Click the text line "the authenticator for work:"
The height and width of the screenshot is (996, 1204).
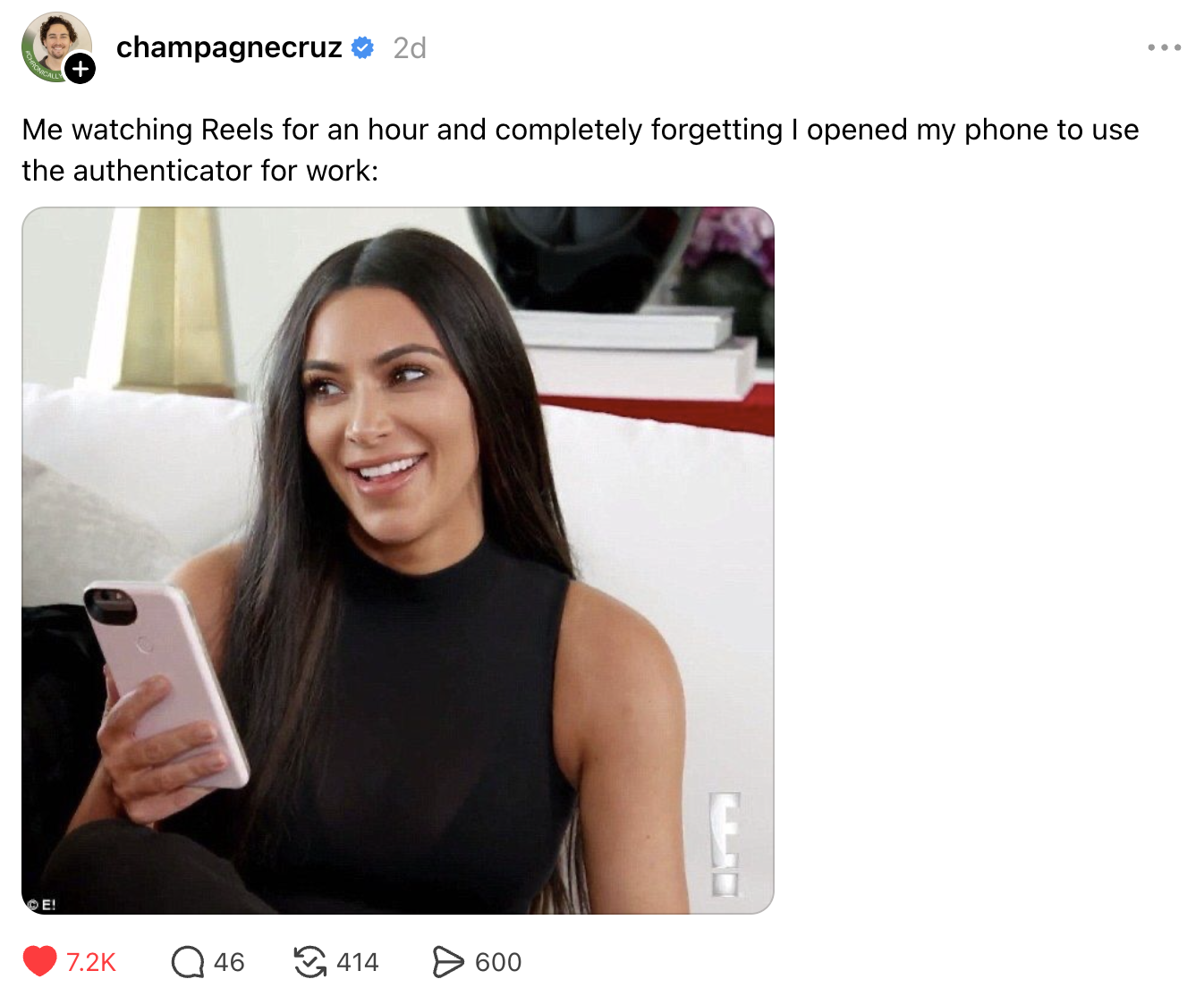pos(200,170)
